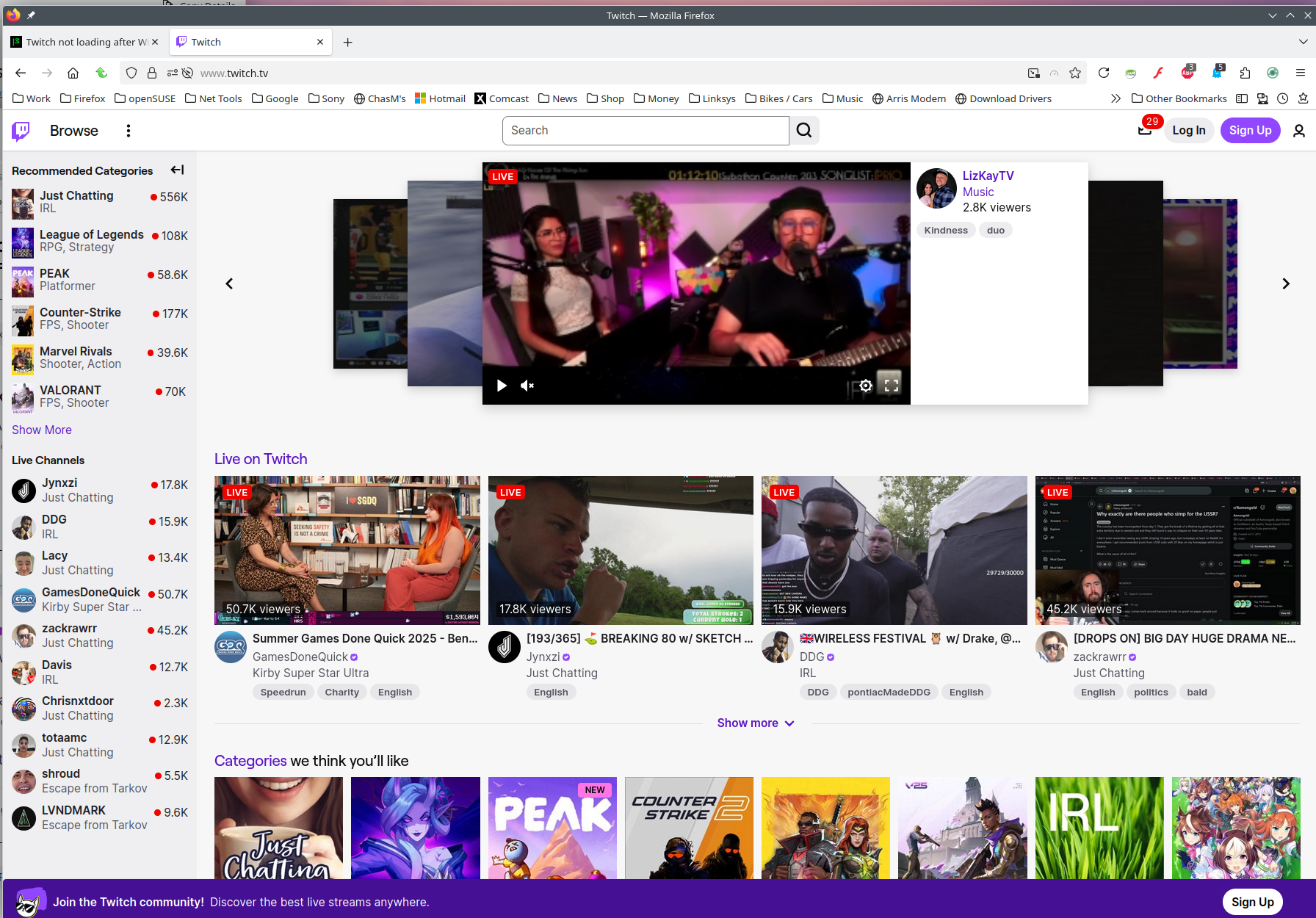1316x918 pixels.
Task: Go to next carousel stream
Action: (x=1286, y=283)
